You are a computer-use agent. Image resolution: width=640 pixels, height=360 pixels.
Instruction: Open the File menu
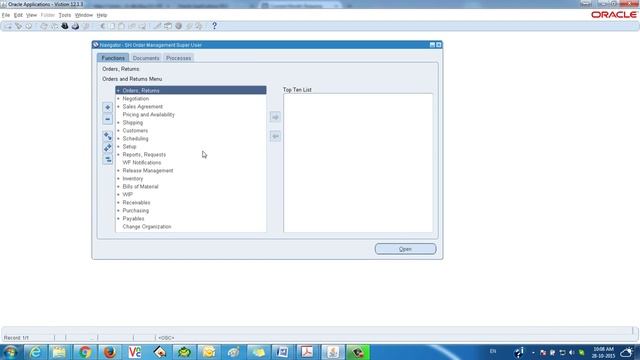[x=6, y=15]
